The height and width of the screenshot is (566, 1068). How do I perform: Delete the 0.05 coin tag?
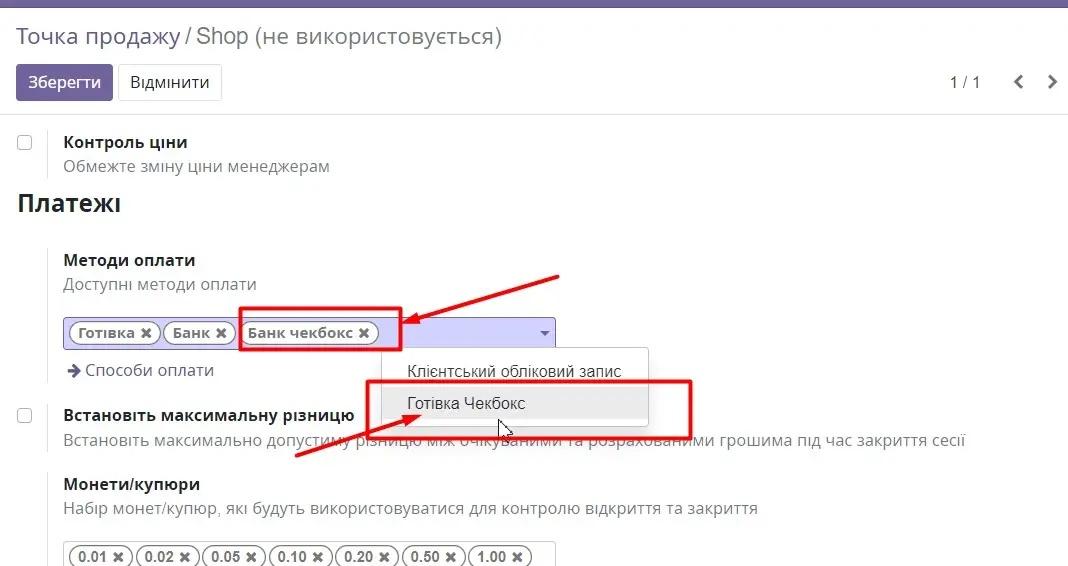pos(251,557)
